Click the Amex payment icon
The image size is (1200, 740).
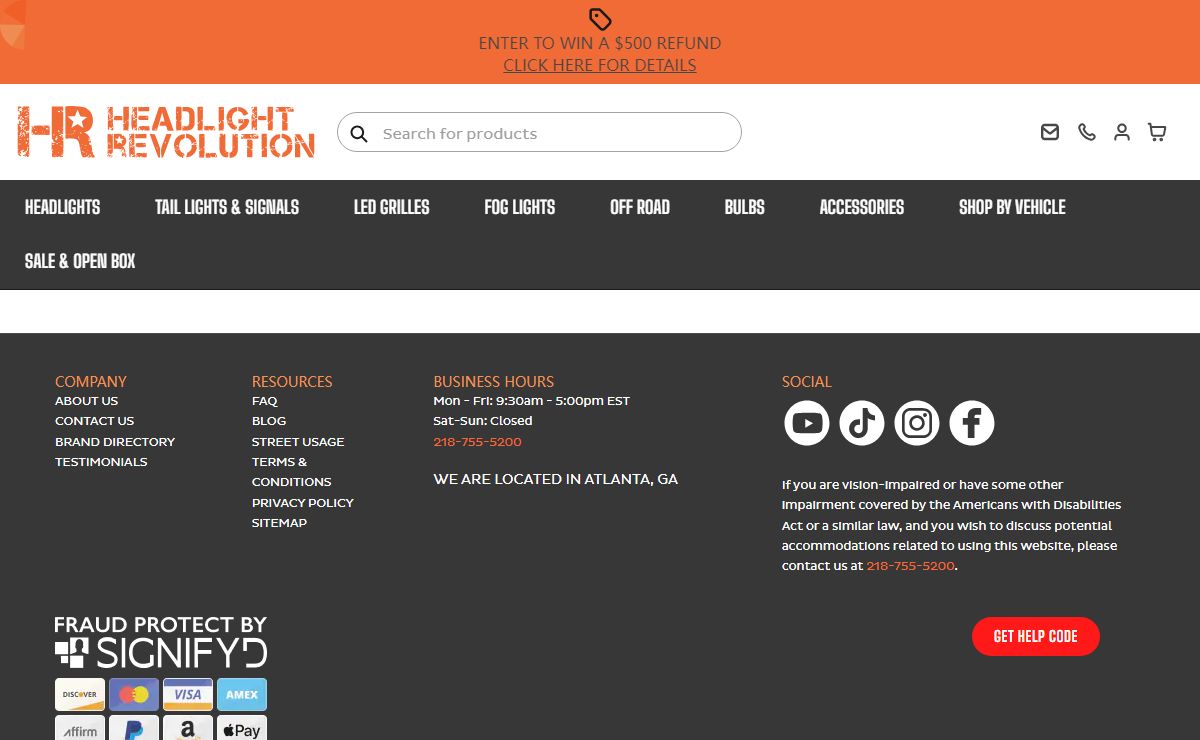coord(242,694)
